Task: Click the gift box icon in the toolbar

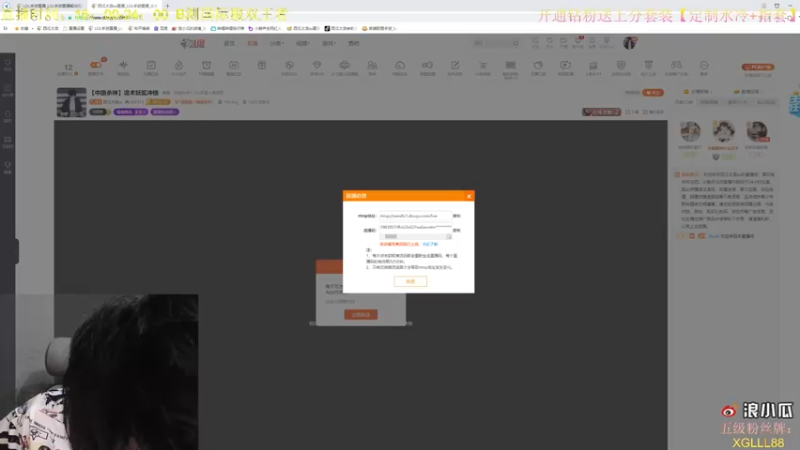Action: (x=262, y=65)
